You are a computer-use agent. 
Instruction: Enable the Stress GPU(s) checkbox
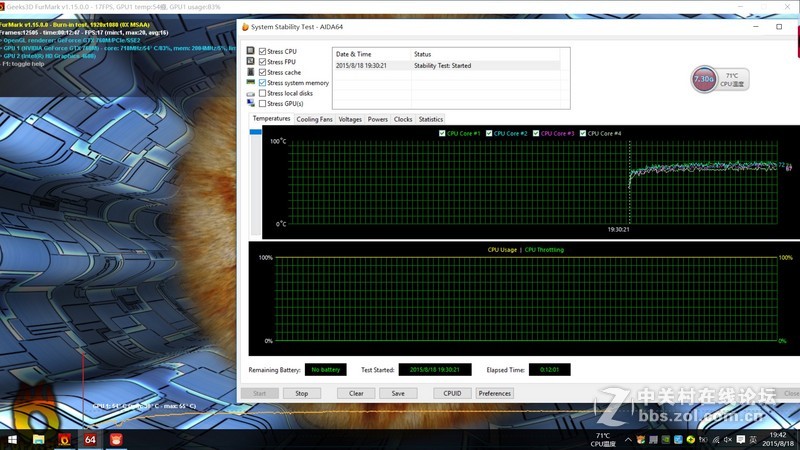tap(262, 104)
